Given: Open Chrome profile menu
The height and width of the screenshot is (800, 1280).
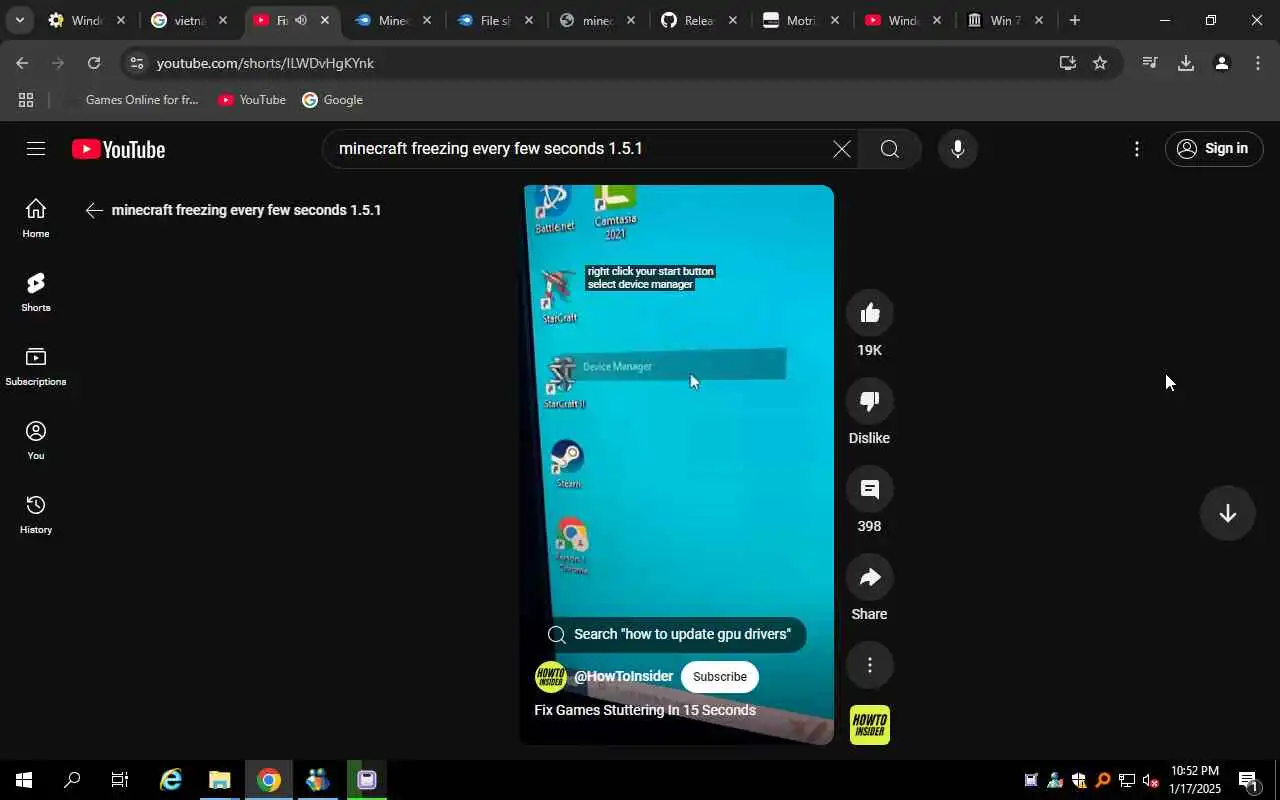Looking at the screenshot, I should point(1222,63).
